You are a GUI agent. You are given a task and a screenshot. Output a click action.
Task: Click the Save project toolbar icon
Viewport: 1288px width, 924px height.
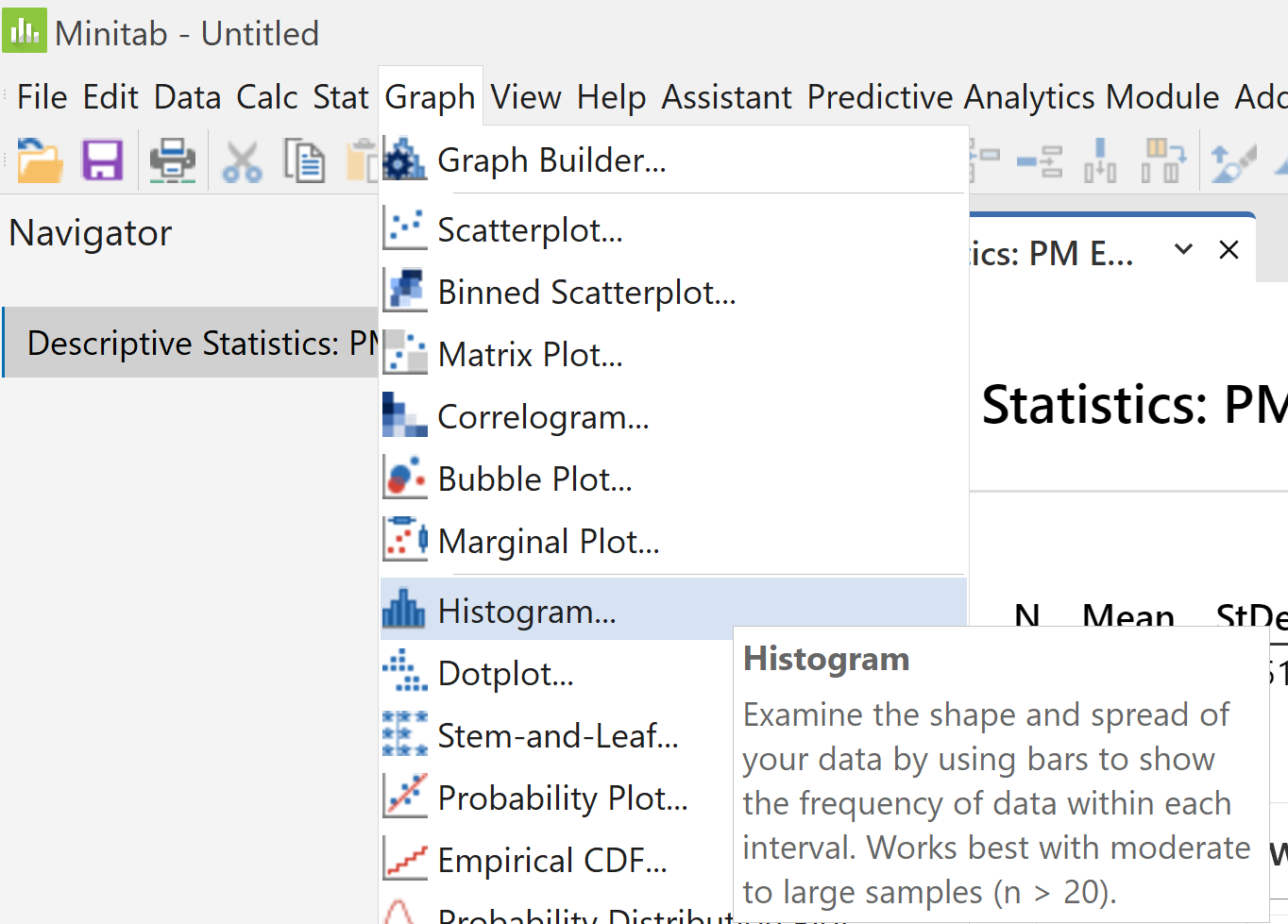[103, 160]
